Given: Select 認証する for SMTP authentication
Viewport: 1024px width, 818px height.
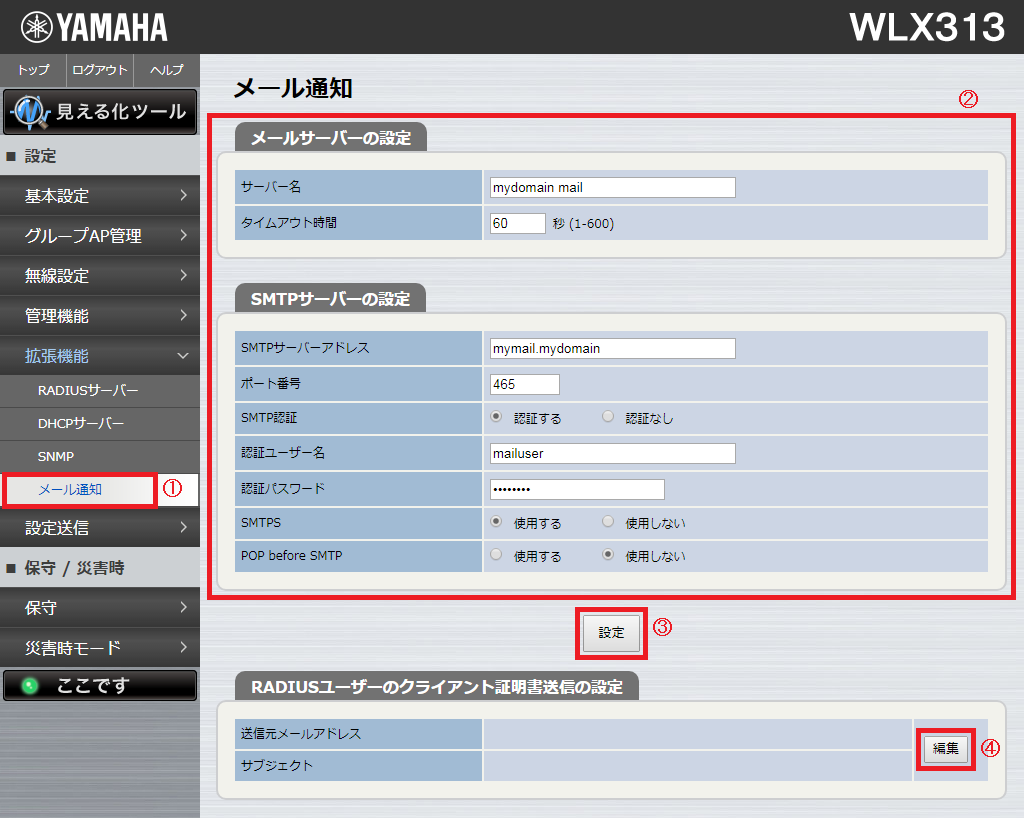Looking at the screenshot, I should coord(496,418).
